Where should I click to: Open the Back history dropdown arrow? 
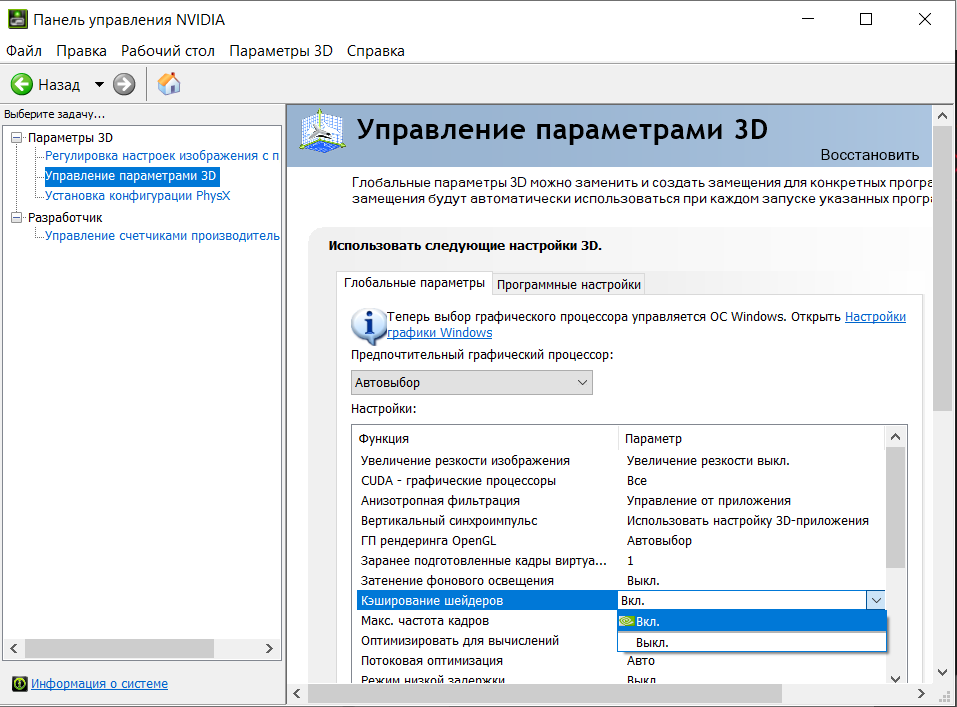[x=99, y=84]
